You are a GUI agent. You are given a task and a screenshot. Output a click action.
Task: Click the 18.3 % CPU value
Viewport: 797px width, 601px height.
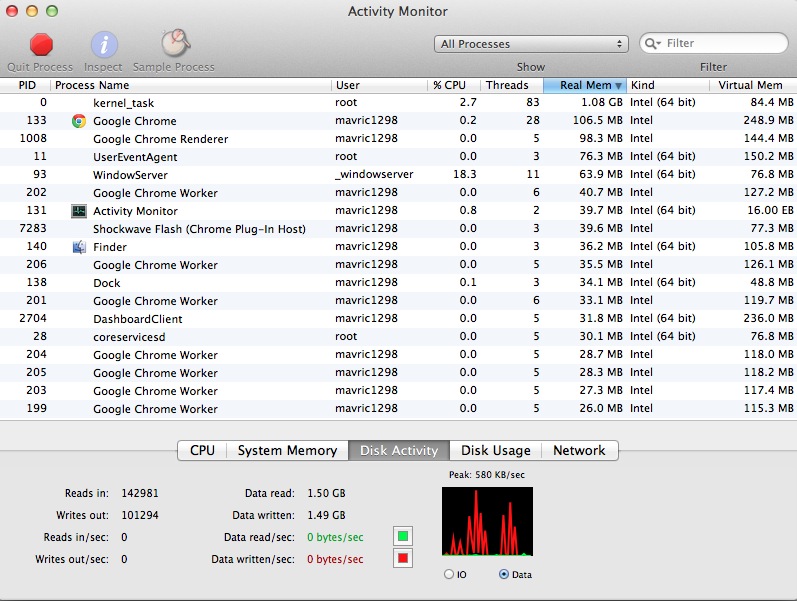465,174
